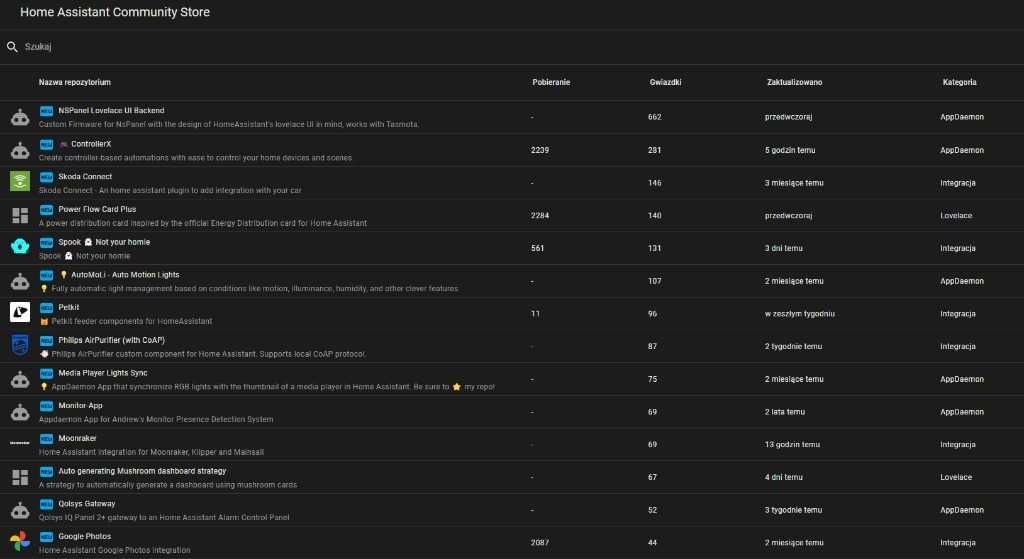Screen dimensions: 1024x559
Task: Click the Moonraker logo icon
Action: point(20,443)
